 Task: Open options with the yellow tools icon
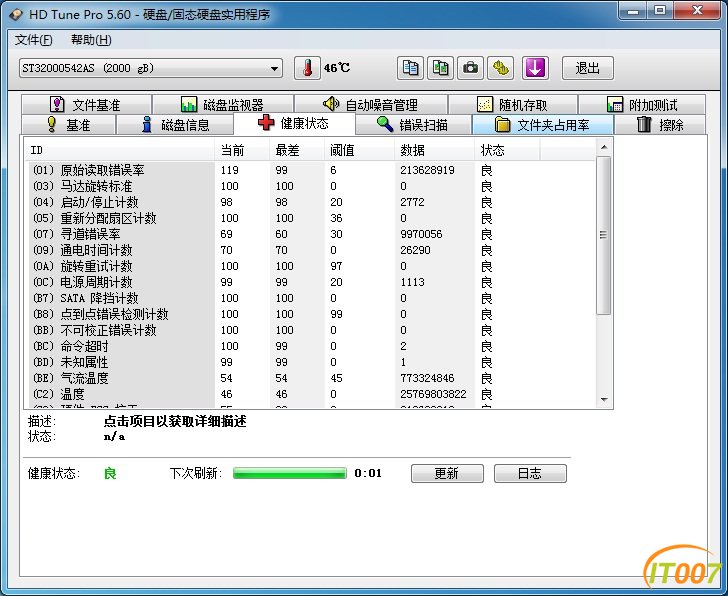click(500, 68)
